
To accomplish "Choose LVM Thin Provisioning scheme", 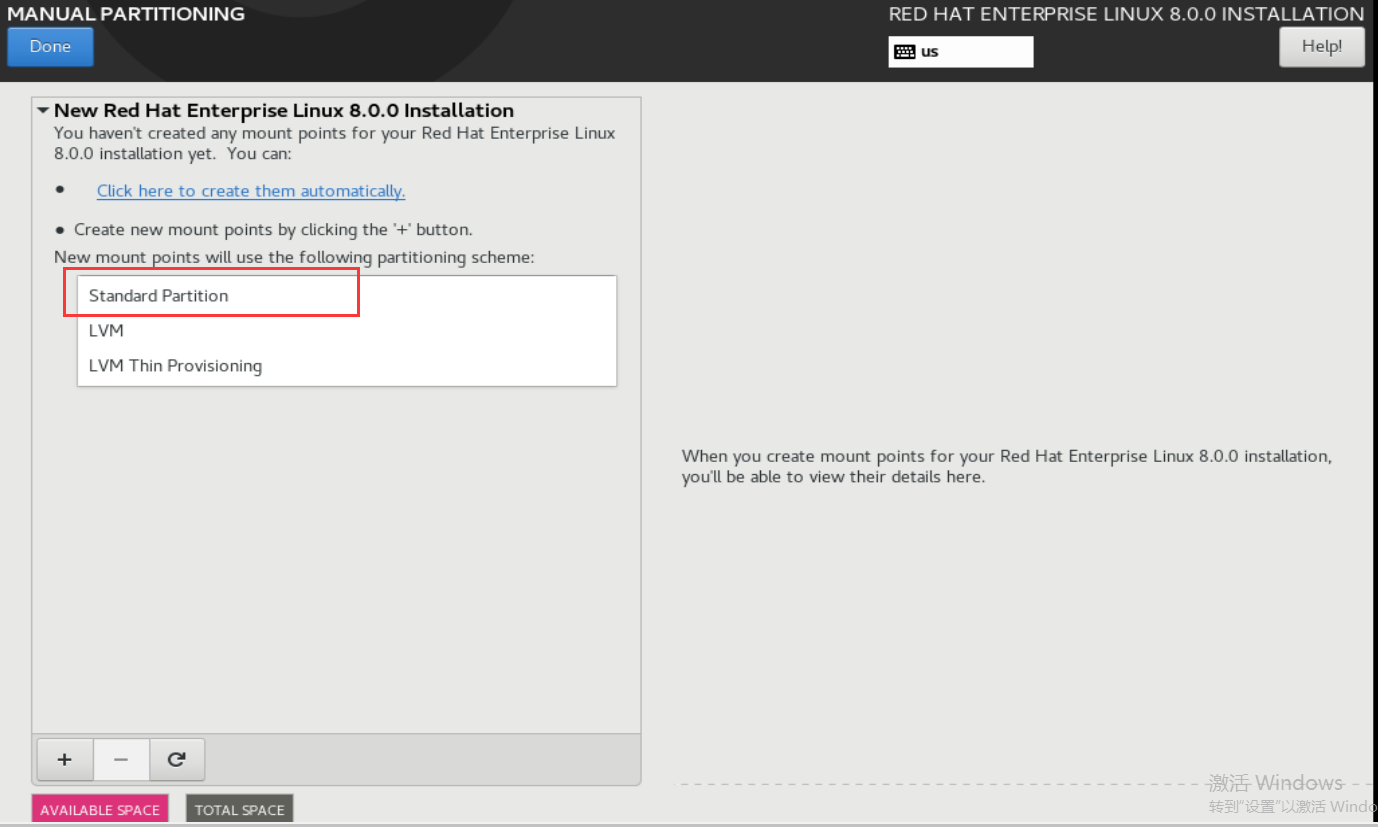I will coord(346,366).
